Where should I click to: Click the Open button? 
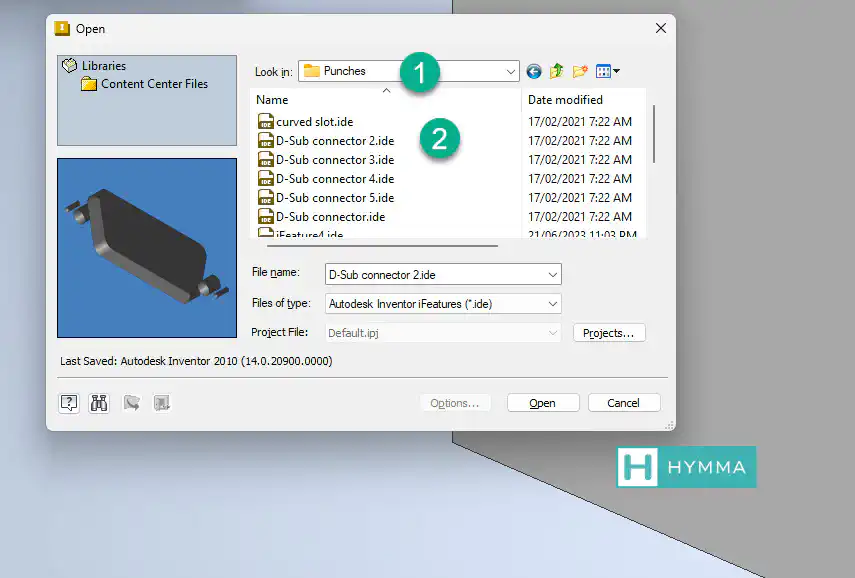pos(543,403)
